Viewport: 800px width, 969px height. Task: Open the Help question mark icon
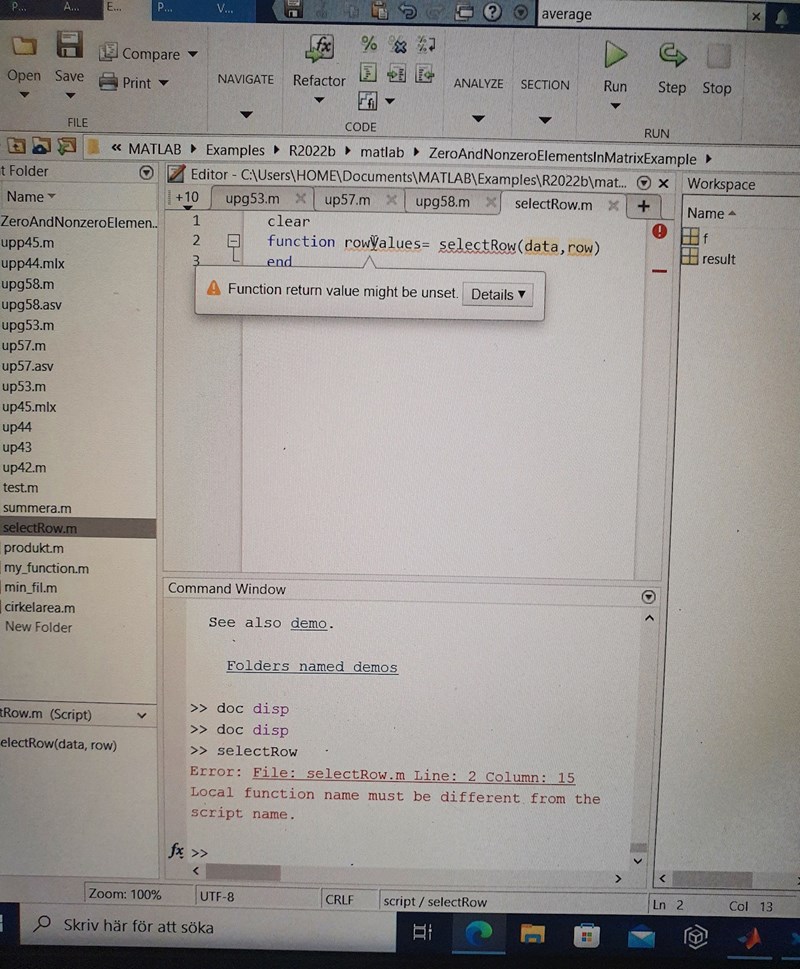tap(491, 13)
